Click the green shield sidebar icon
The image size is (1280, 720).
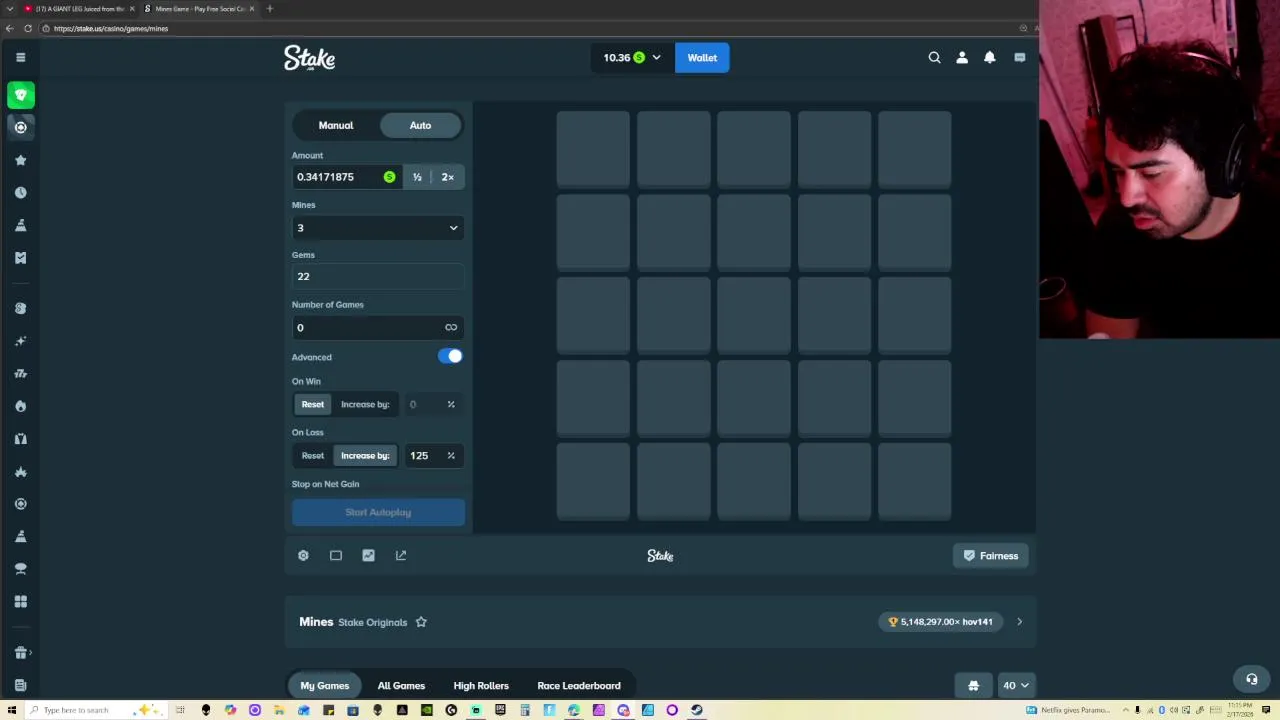(x=20, y=95)
